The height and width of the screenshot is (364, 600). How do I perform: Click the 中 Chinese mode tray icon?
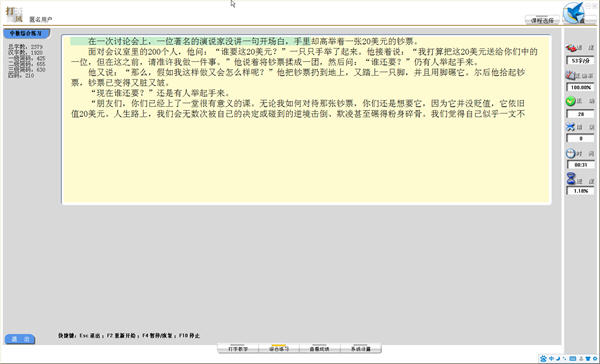coord(551,359)
